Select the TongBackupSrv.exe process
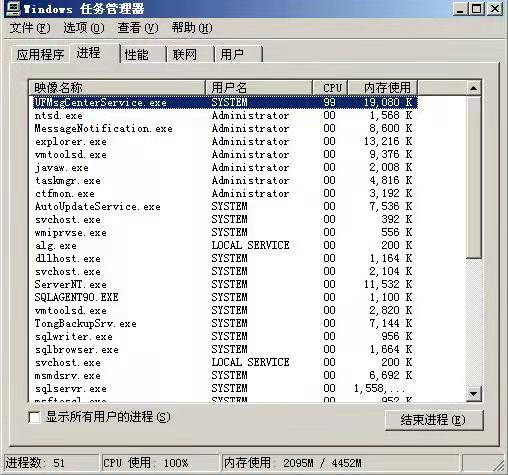The height and width of the screenshot is (475, 508). pos(223,323)
